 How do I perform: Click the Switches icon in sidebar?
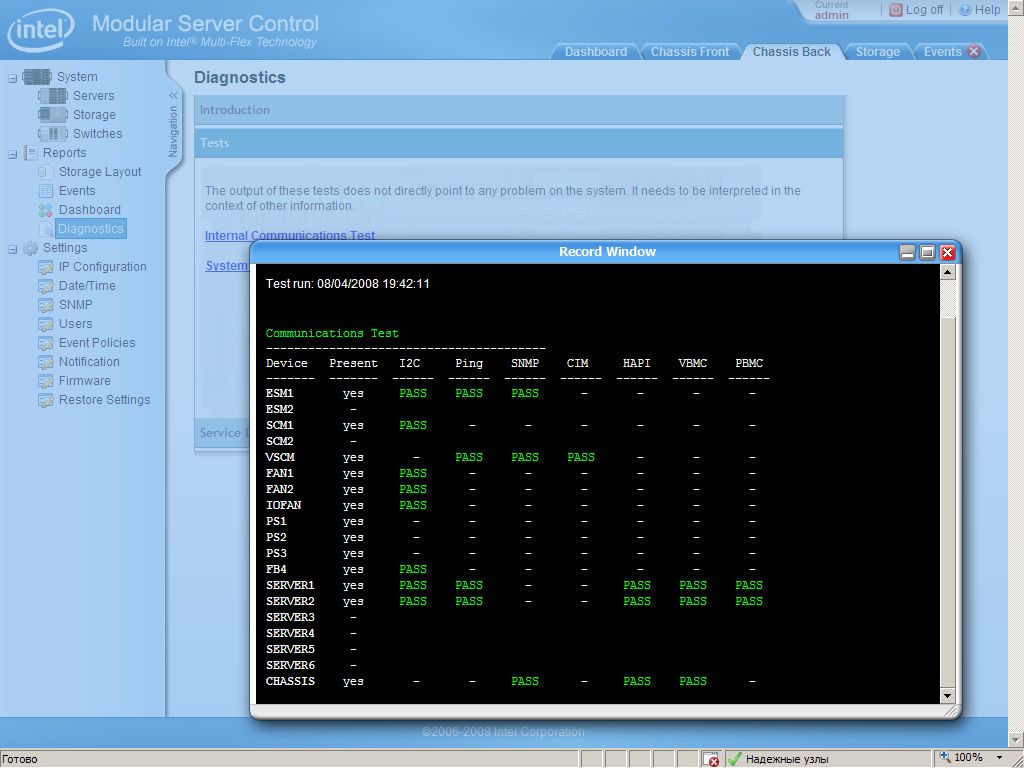tap(52, 134)
